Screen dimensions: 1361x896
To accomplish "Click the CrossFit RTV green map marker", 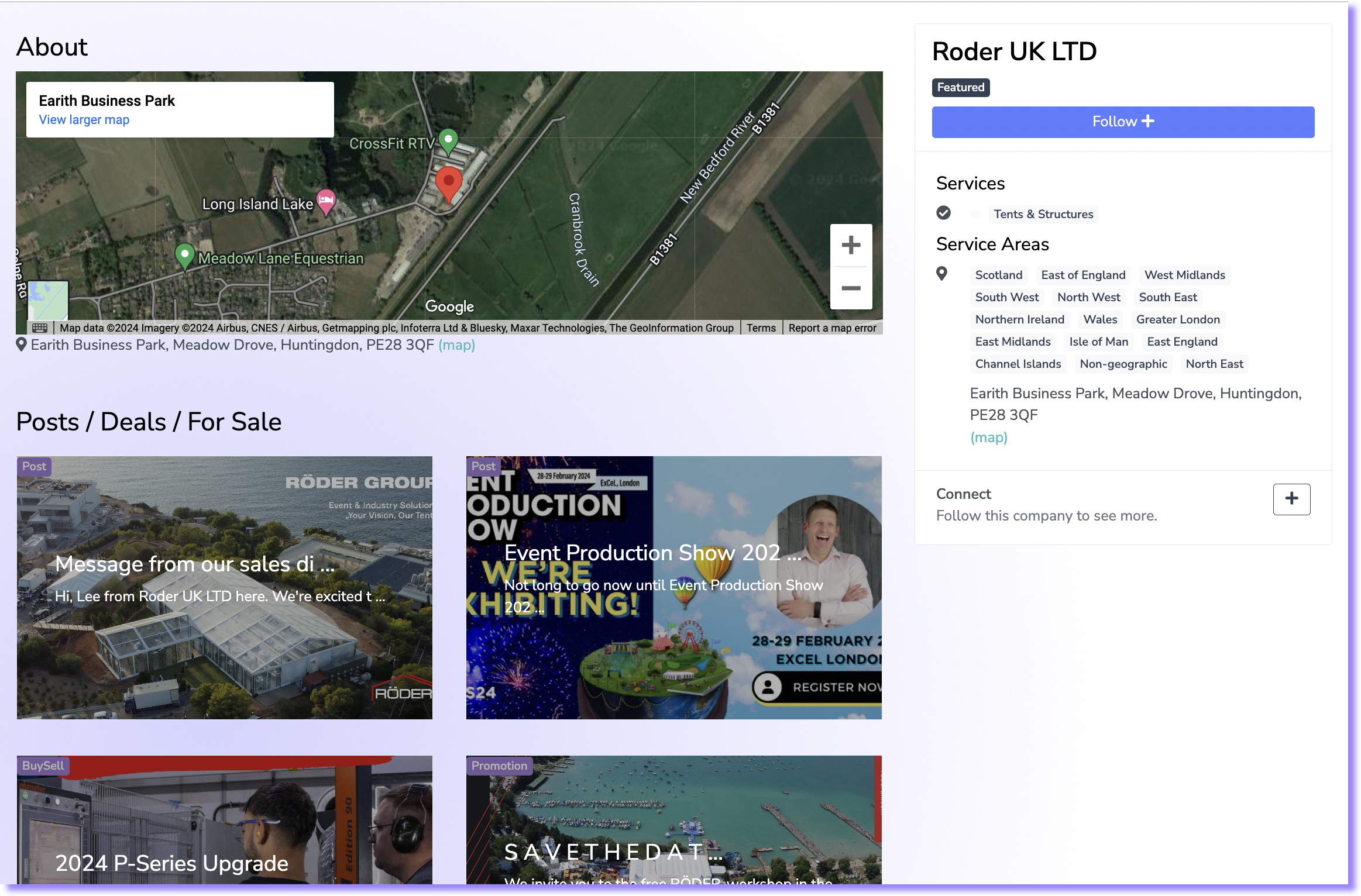I will 448,142.
